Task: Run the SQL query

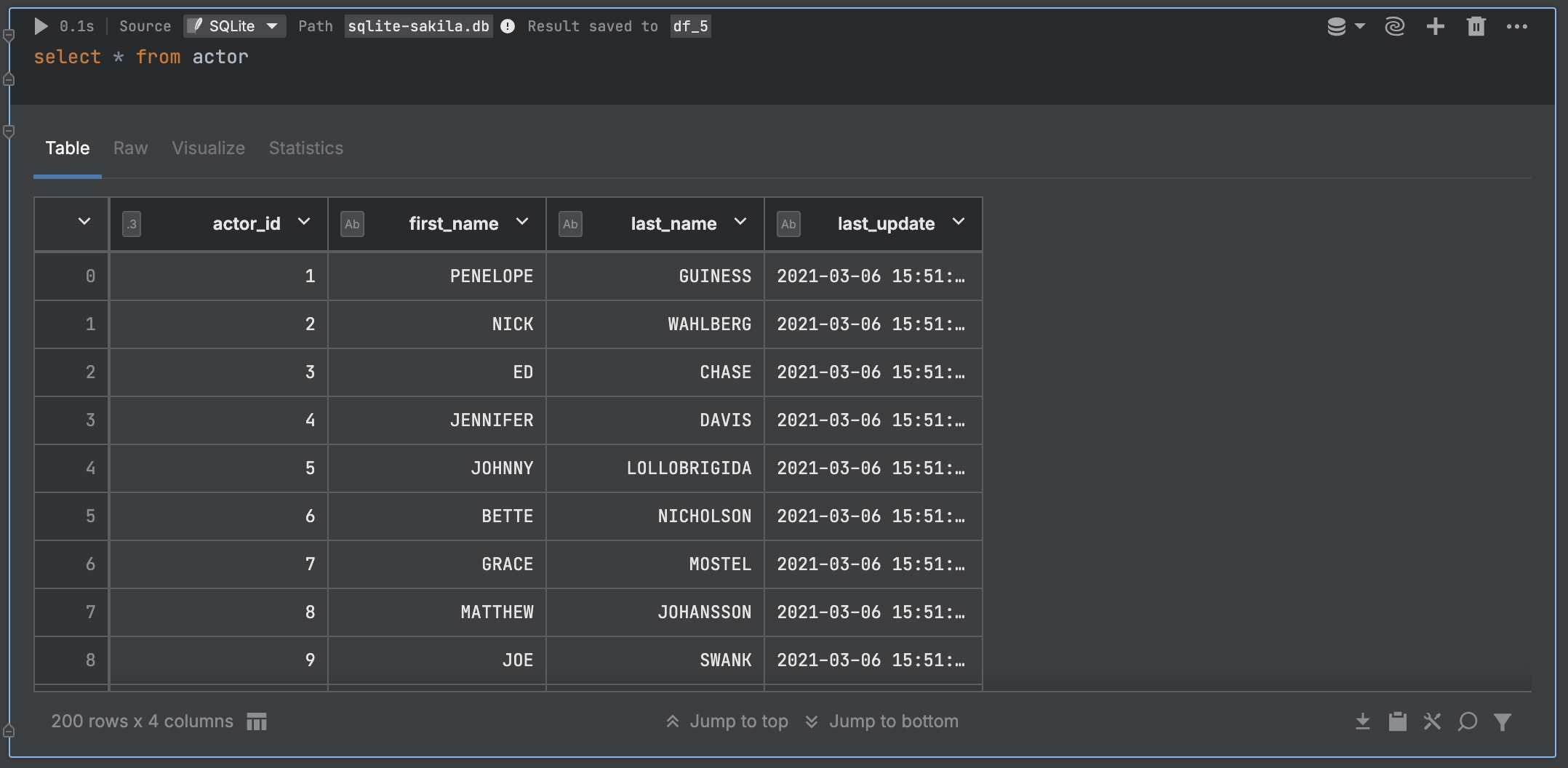Action: [x=41, y=26]
